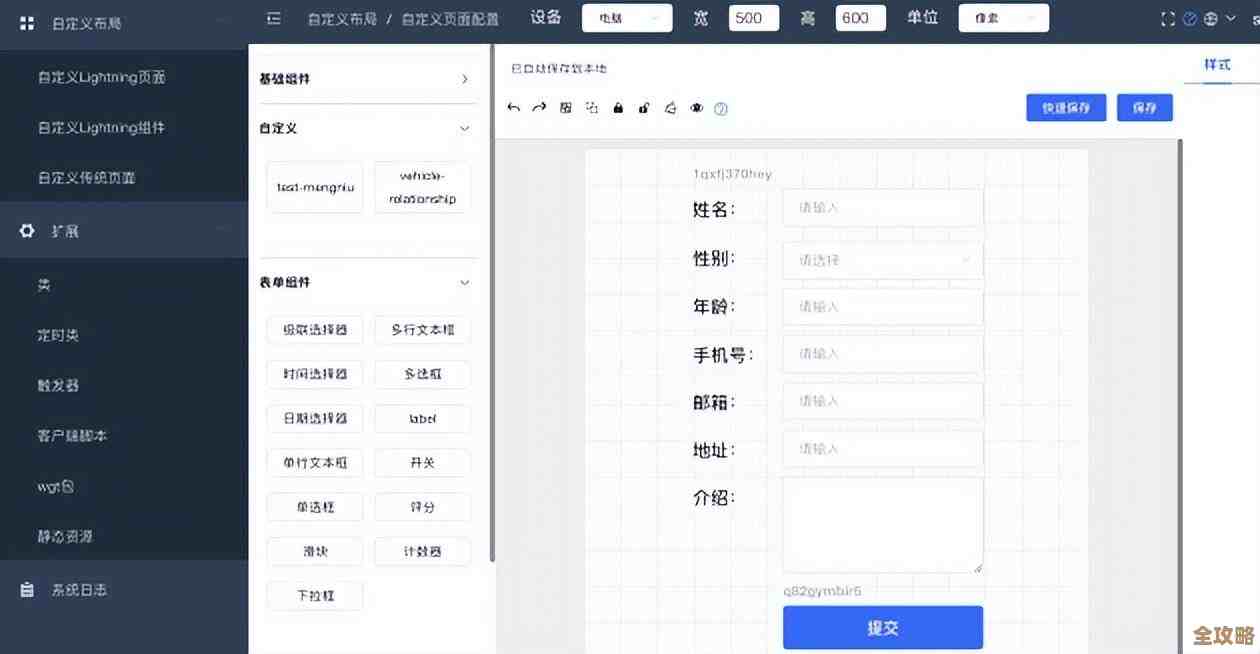Viewport: 1260px width, 654px height.
Task: Toggle the grid display icon
Action: tap(566, 107)
